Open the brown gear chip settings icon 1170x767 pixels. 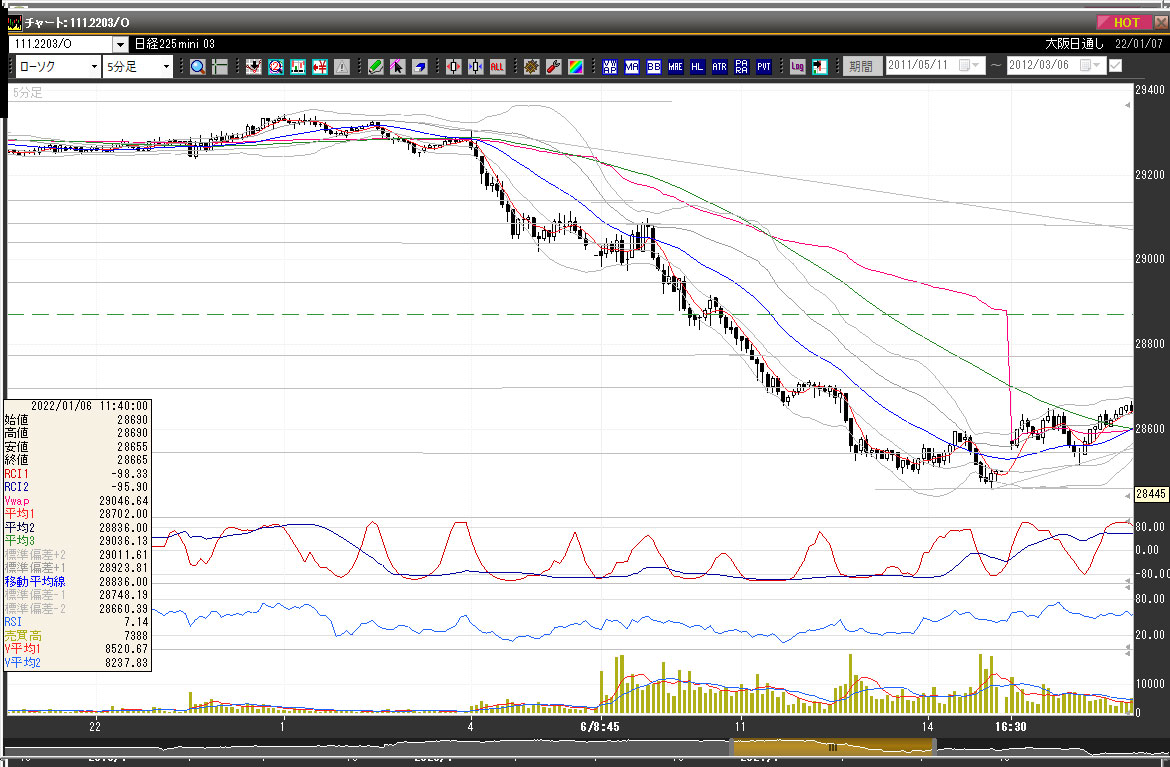pos(531,67)
